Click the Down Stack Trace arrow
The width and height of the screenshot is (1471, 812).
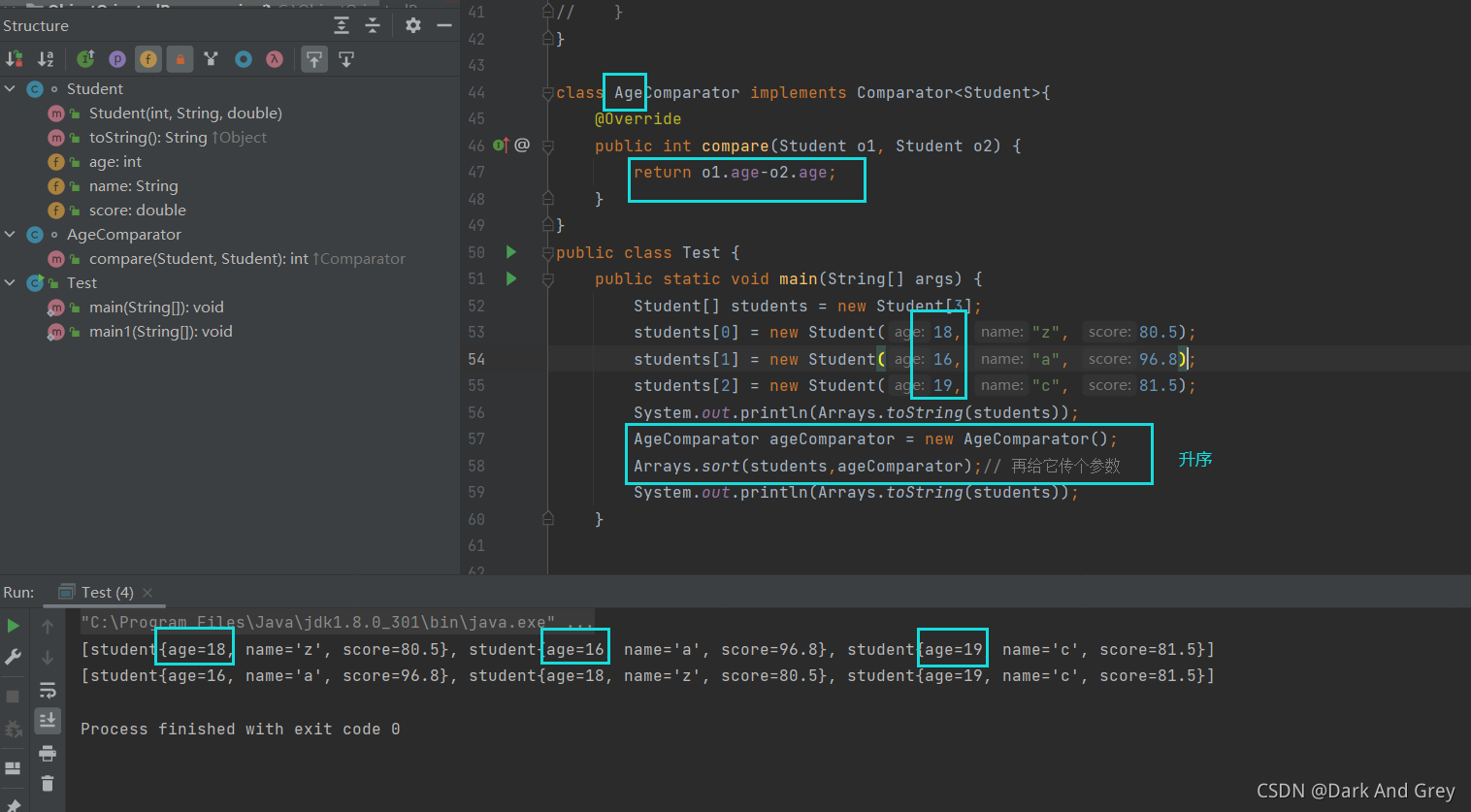48,657
